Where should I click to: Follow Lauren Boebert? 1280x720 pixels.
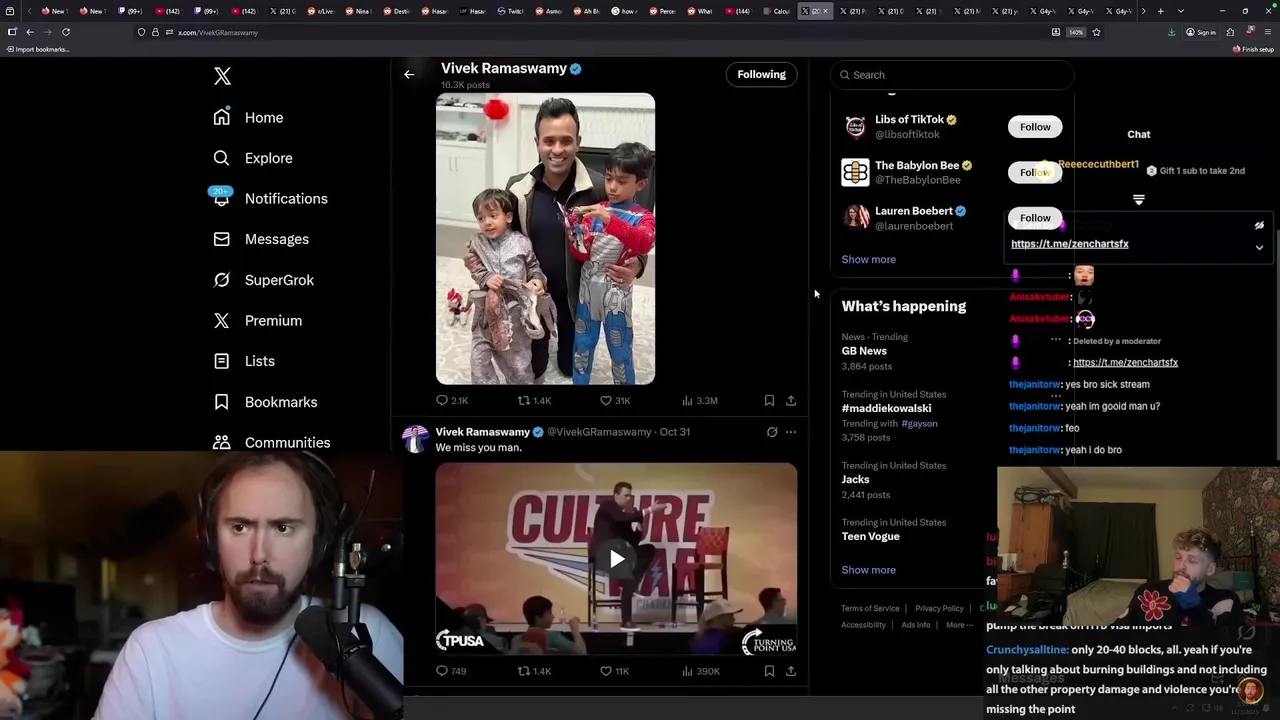1035,218
